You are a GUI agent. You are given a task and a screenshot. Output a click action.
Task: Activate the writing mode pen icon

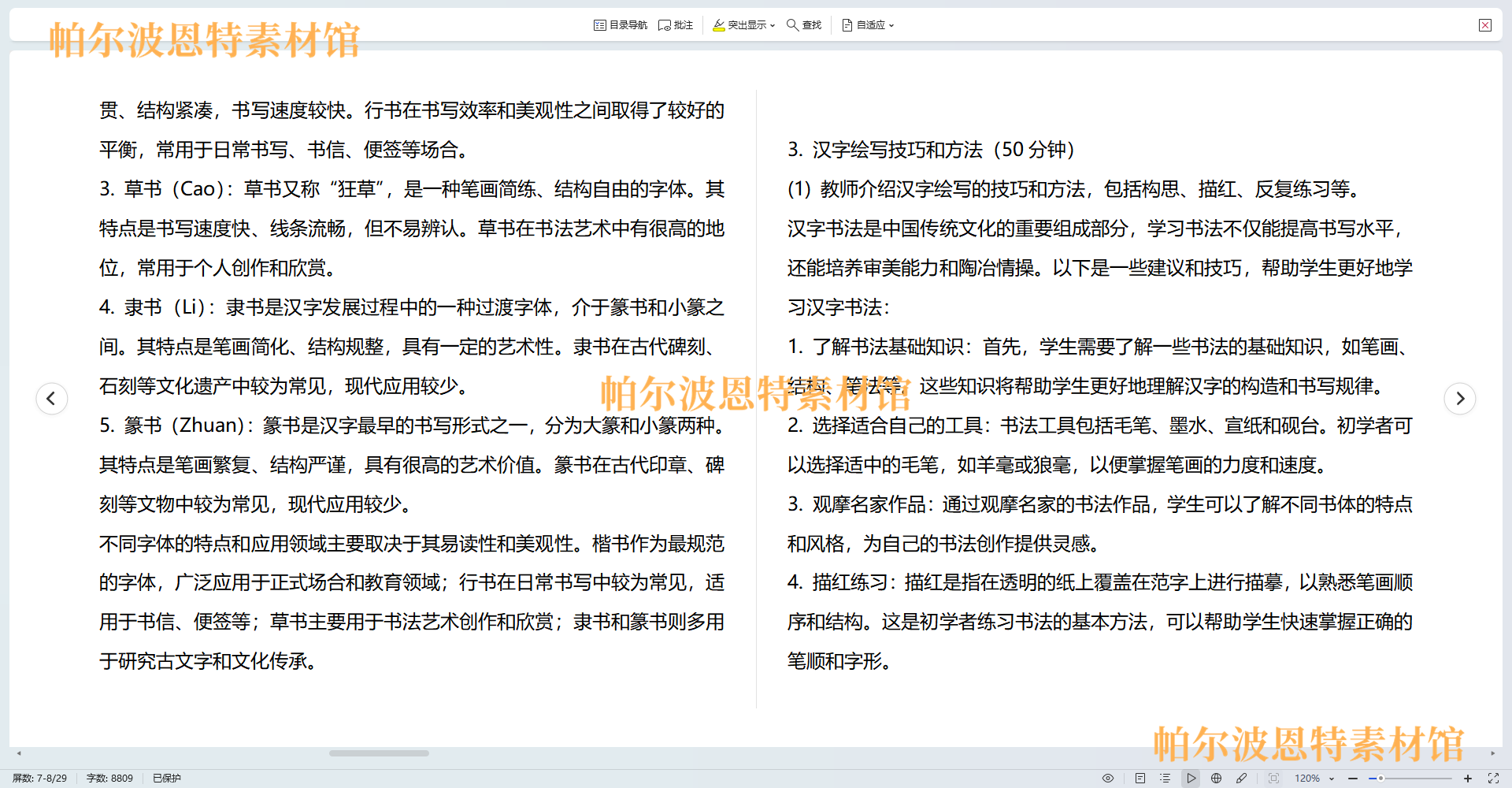pos(1242,778)
